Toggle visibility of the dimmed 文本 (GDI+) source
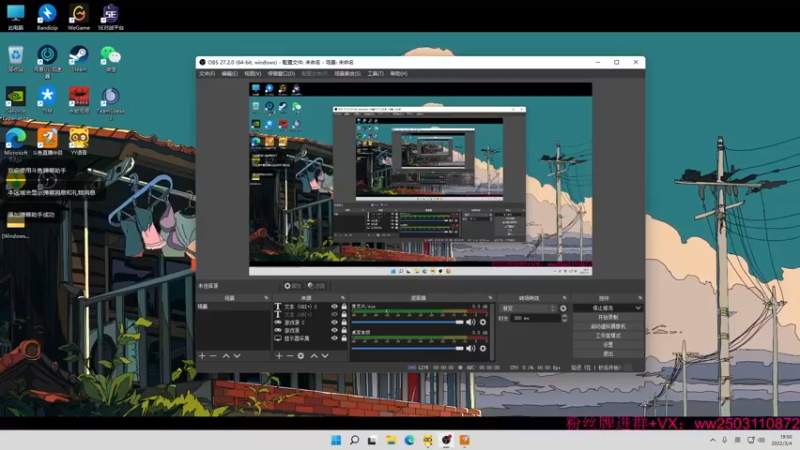This screenshot has width=800, height=450. click(335, 314)
